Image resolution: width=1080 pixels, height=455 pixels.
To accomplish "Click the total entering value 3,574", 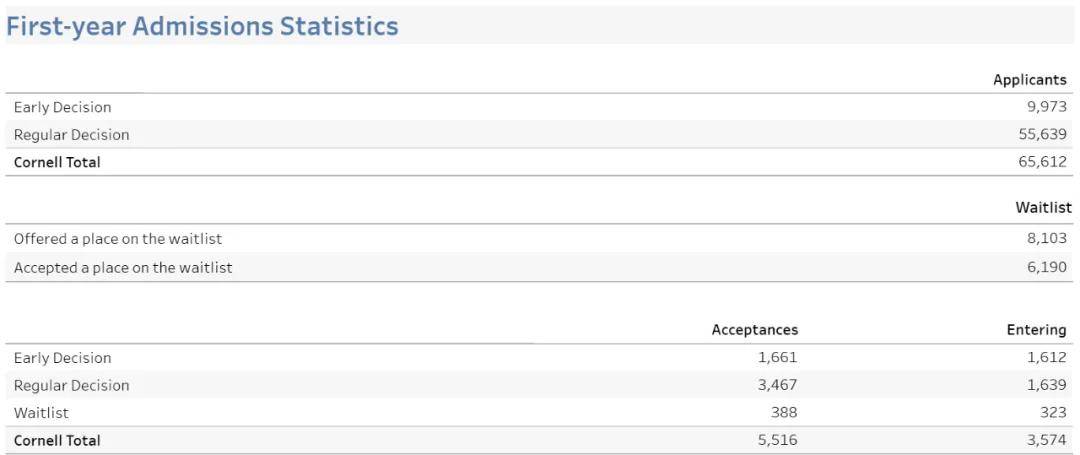I will pyautogui.click(x=1046, y=440).
